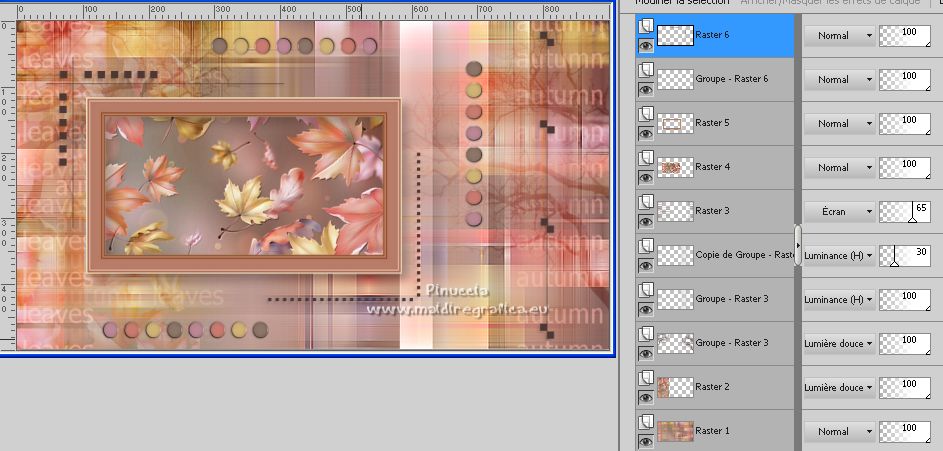Toggle visibility of Raster 2 layer
This screenshot has height=451, width=943.
[646, 397]
